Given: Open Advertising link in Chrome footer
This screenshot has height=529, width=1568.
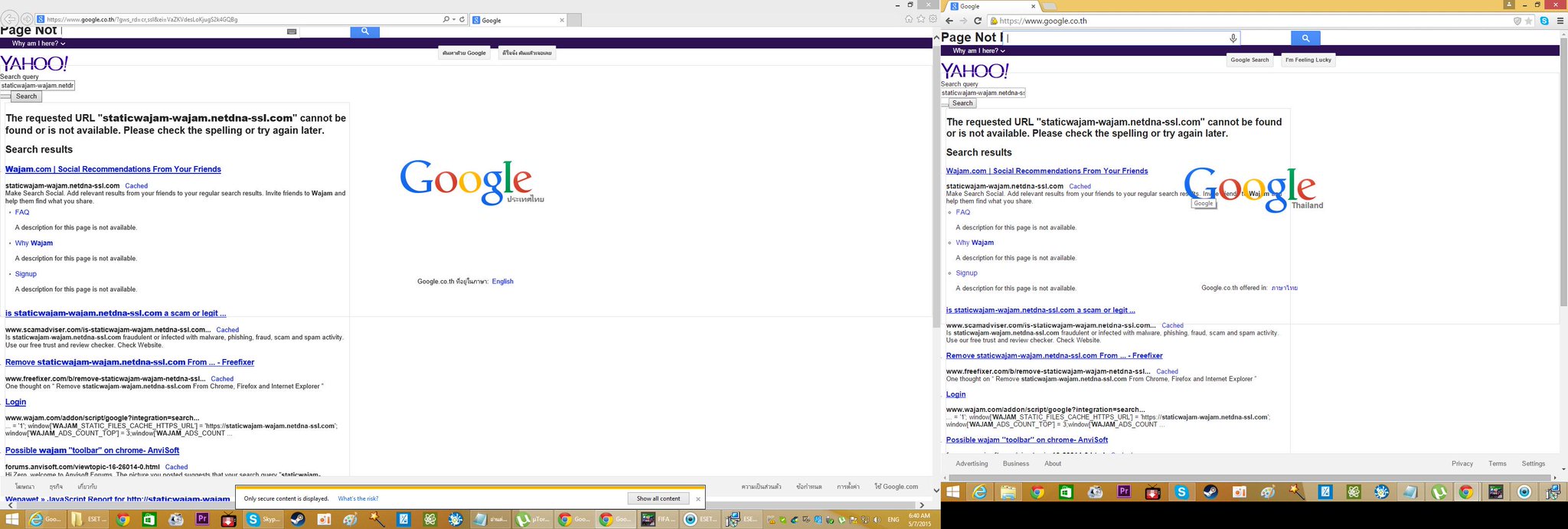Looking at the screenshot, I should click(972, 464).
